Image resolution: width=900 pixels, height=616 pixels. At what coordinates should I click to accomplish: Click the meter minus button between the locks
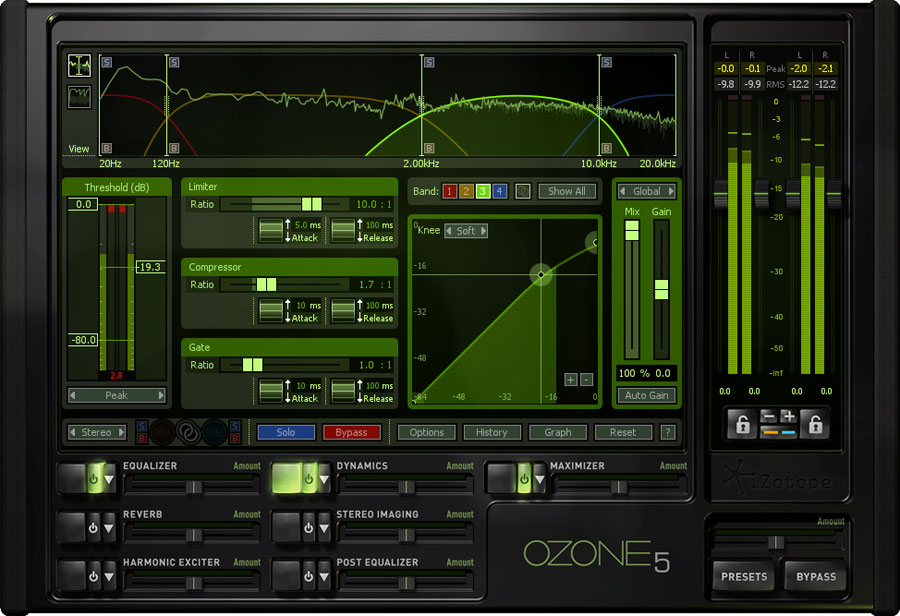point(769,417)
